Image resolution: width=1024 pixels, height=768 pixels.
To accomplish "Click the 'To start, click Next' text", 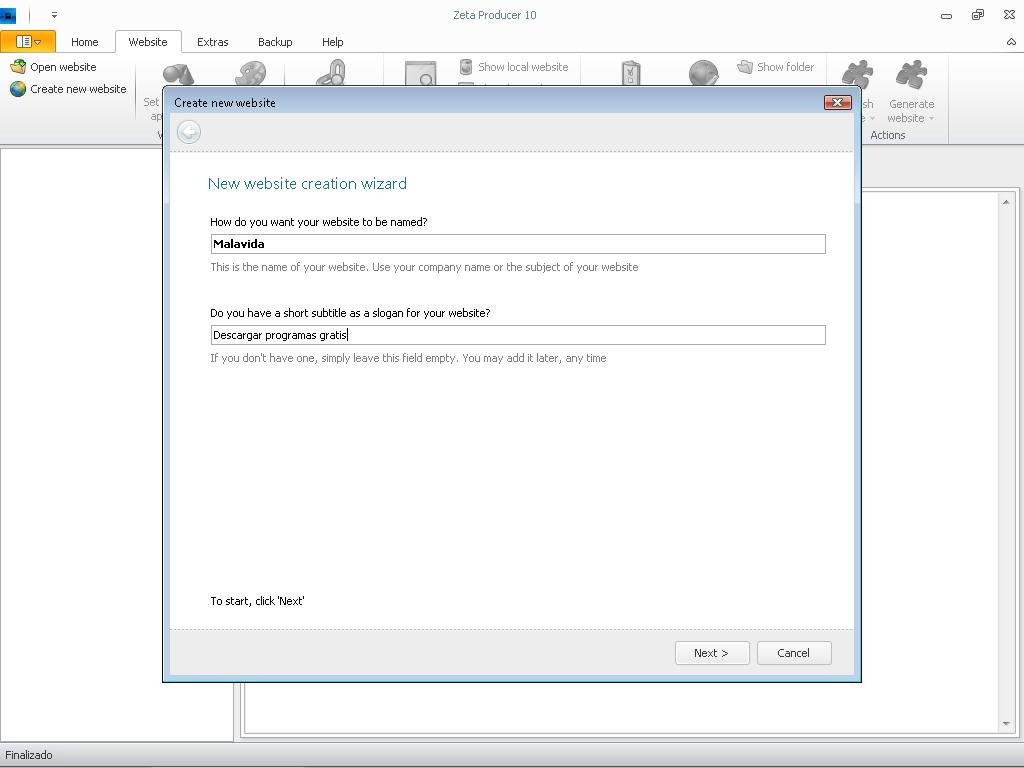I will pos(257,601).
